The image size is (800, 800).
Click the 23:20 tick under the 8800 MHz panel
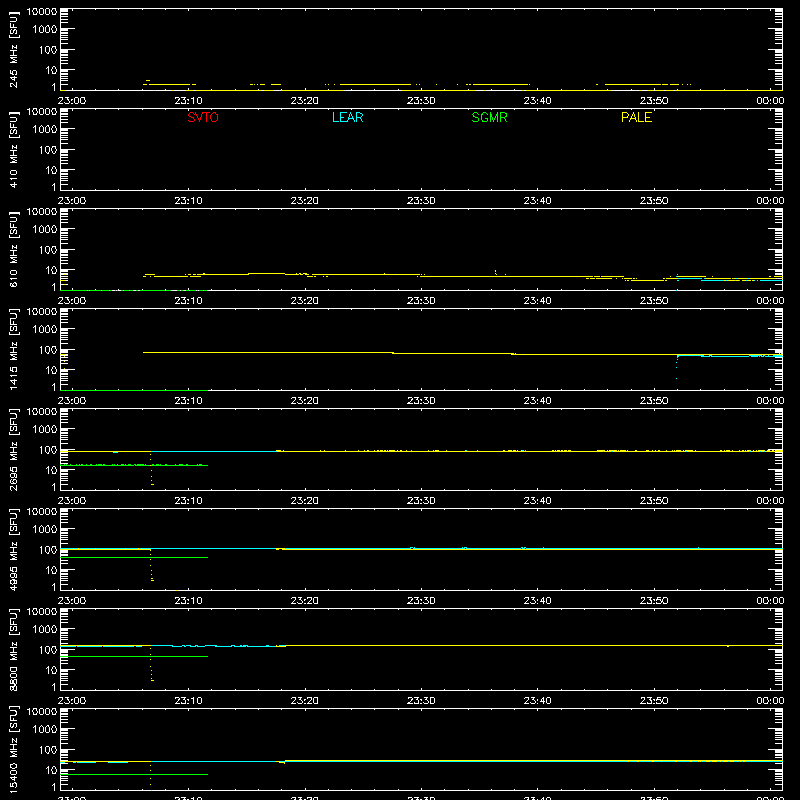pyautogui.click(x=305, y=701)
